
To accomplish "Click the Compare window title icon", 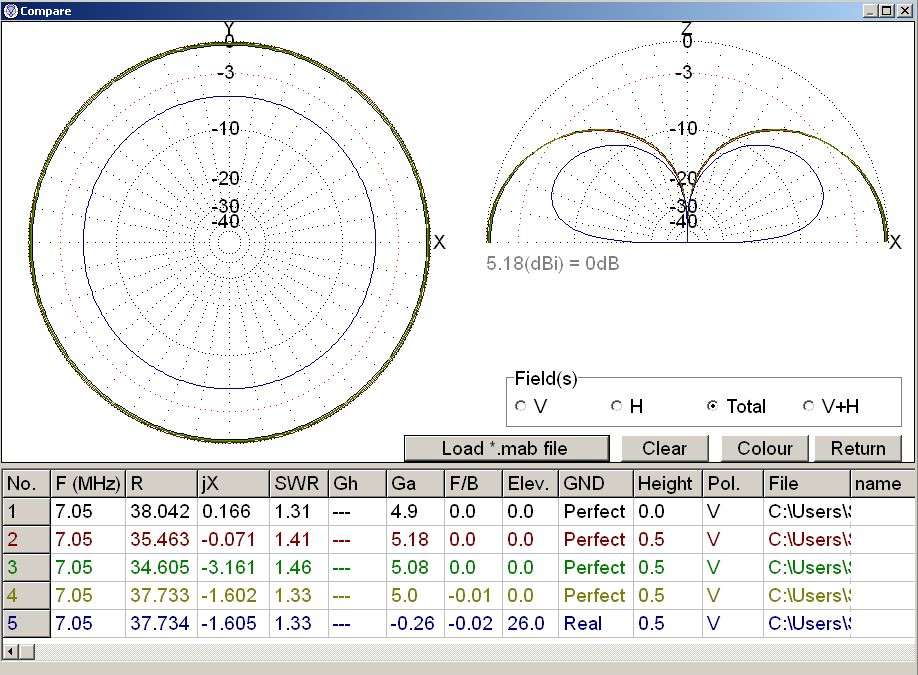I will tap(10, 10).
